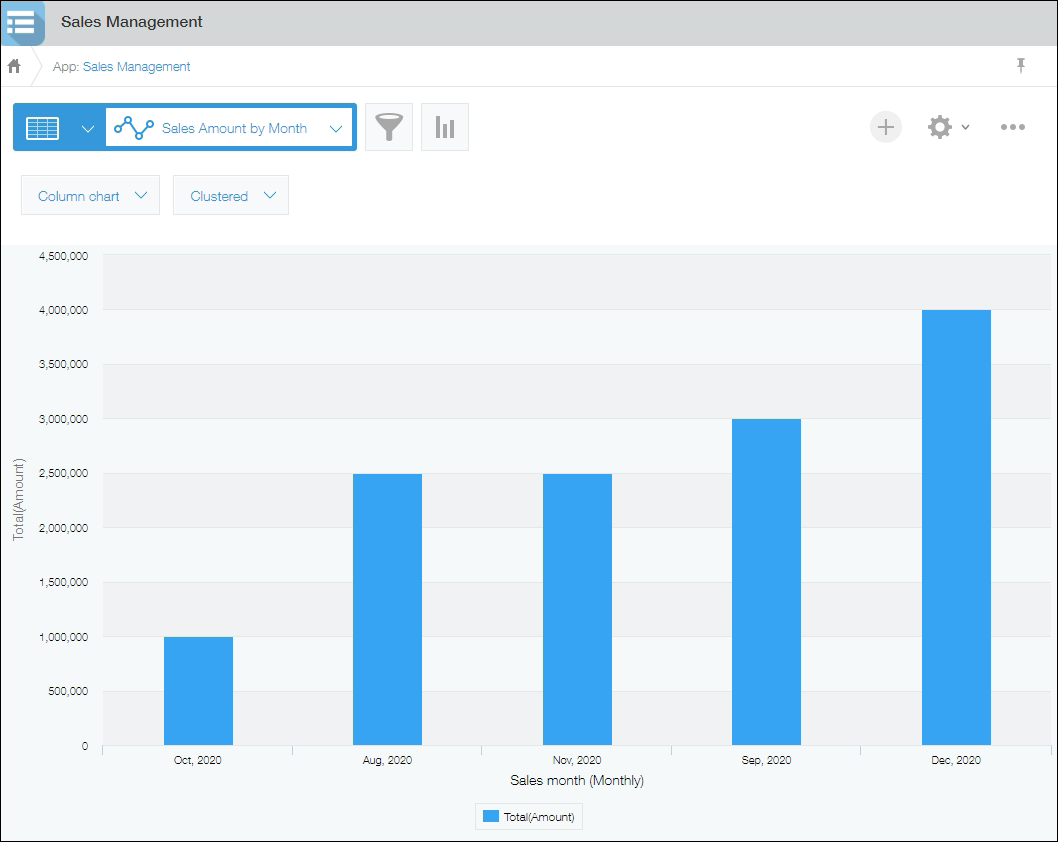Open the Sales Amount by Month view dropdown
Image resolution: width=1058 pixels, height=842 pixels.
337,127
